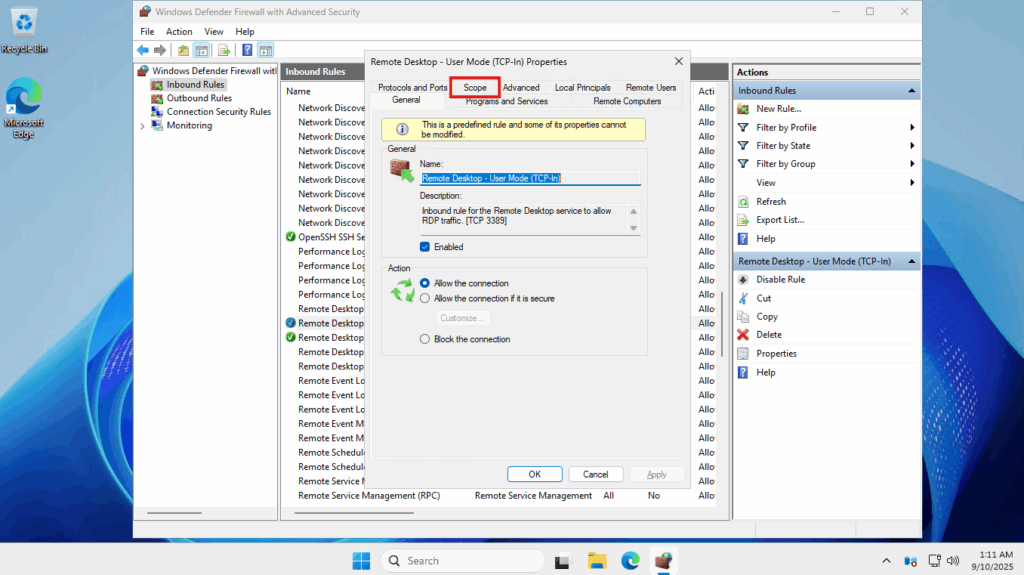Click the Export List toolbar icon
This screenshot has height=575, width=1024.
pos(223,50)
